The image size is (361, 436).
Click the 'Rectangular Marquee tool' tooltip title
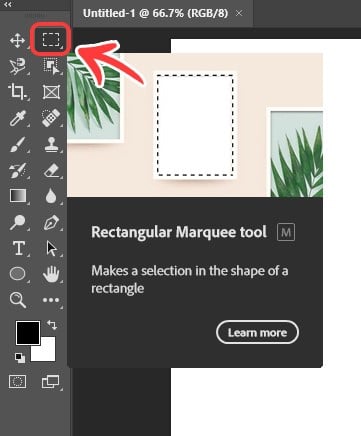point(179,232)
